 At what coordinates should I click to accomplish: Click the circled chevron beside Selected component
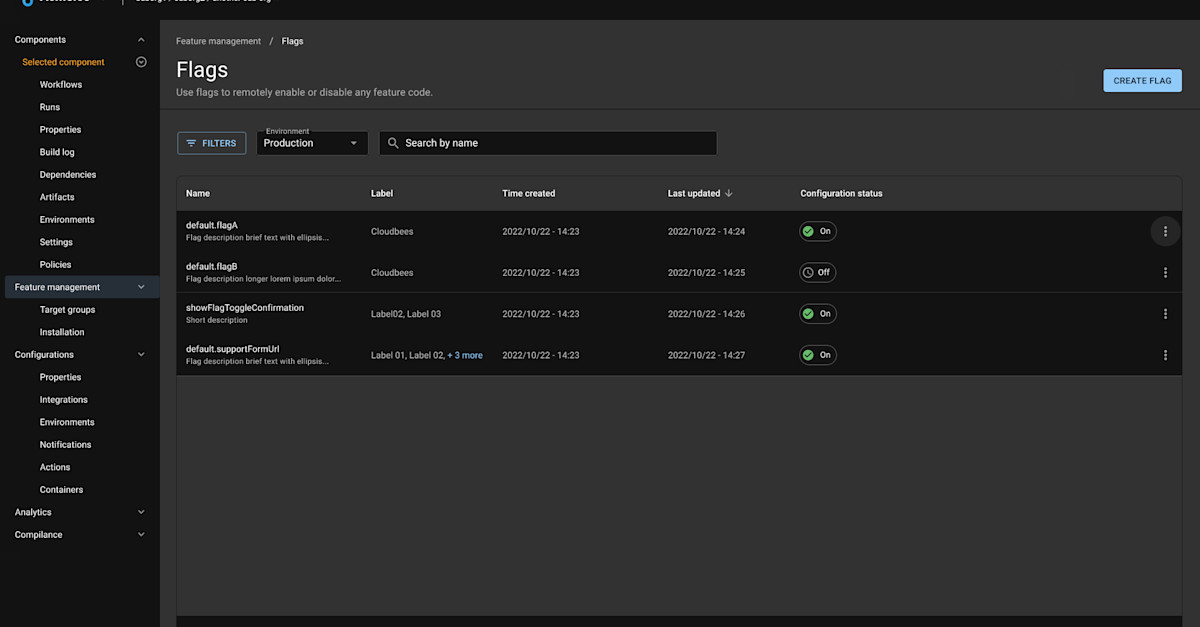pyautogui.click(x=141, y=62)
